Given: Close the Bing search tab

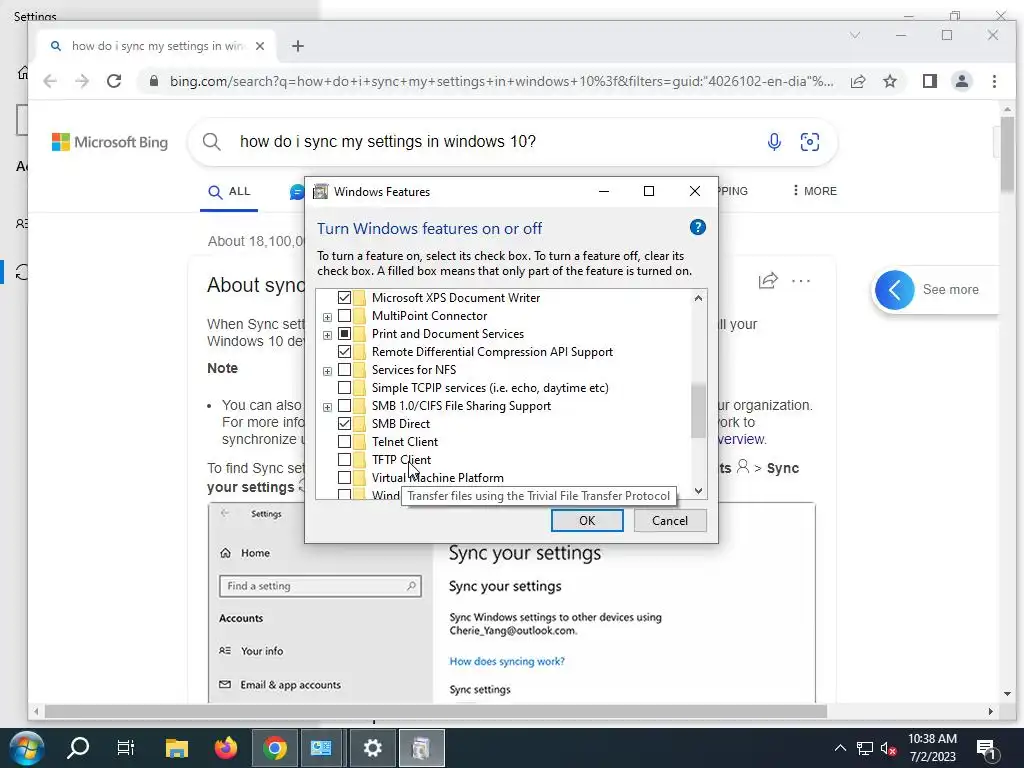Looking at the screenshot, I should coord(260,46).
